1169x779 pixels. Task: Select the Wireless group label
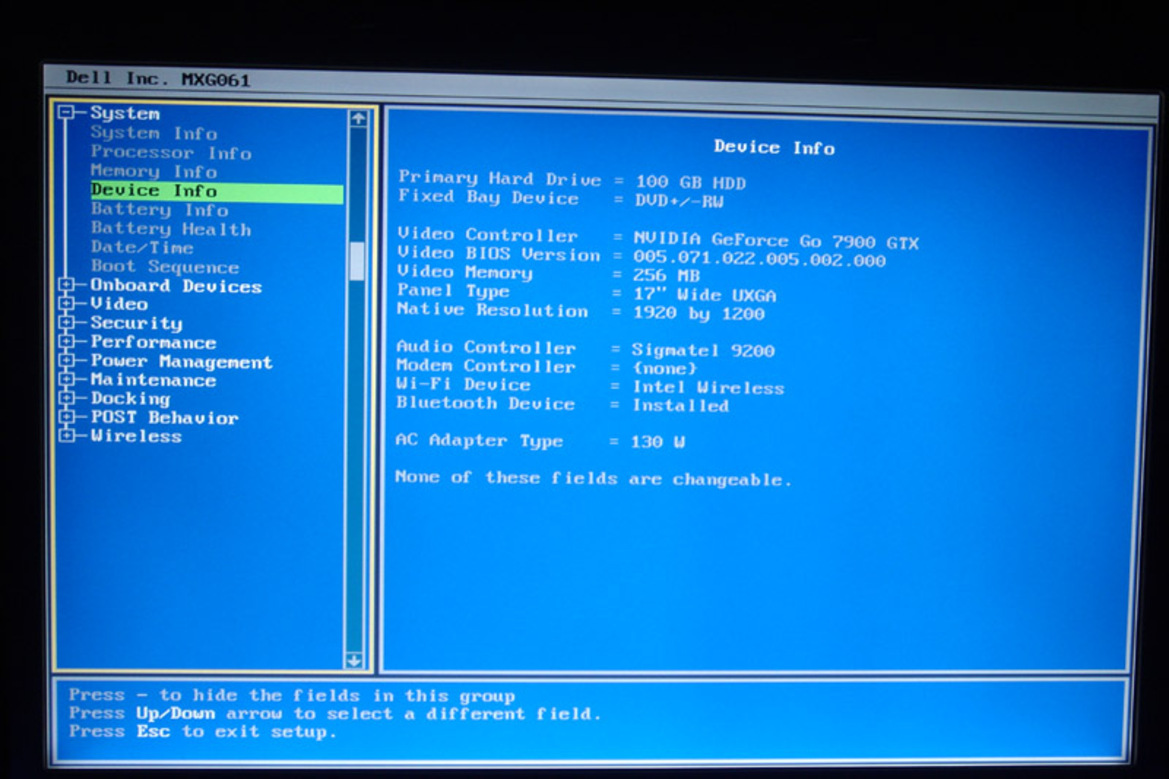[136, 436]
